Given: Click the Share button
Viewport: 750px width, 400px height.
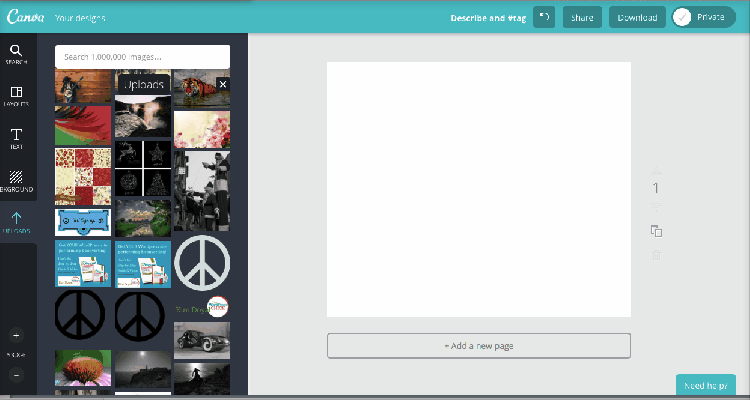Looking at the screenshot, I should point(582,17).
